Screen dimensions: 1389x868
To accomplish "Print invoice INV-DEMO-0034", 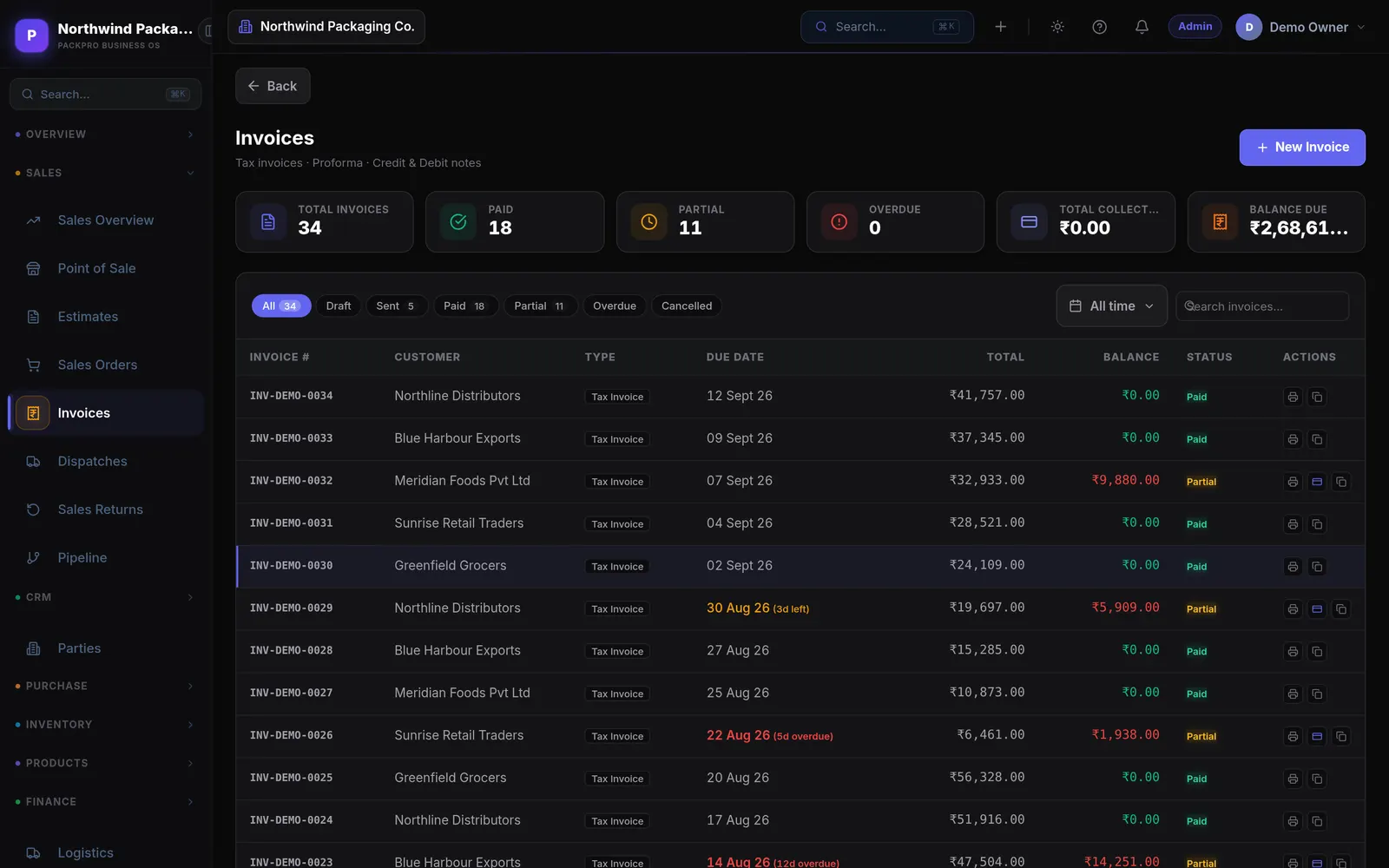I will 1293,397.
